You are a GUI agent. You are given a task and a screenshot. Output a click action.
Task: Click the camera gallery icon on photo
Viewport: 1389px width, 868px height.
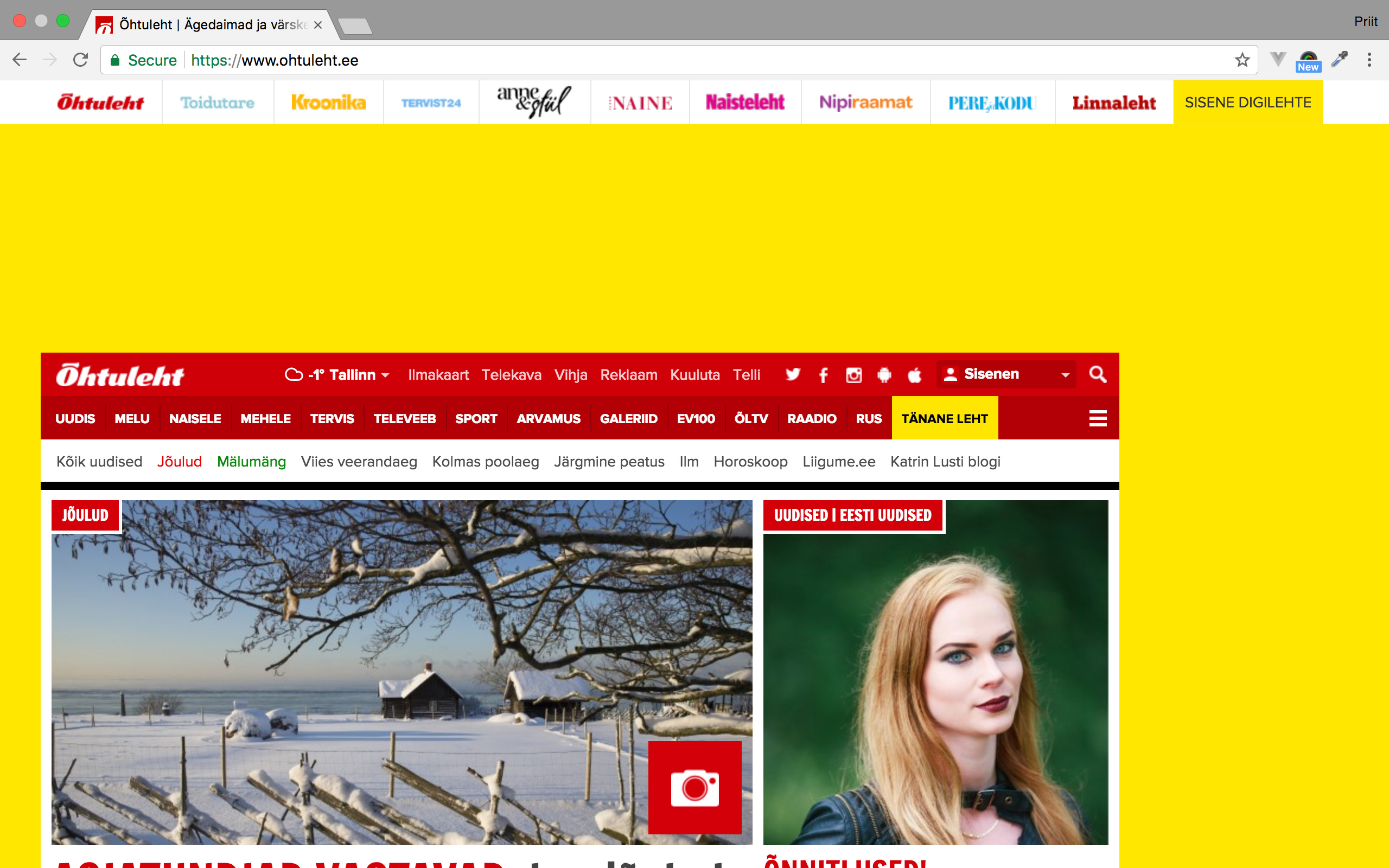pos(694,787)
